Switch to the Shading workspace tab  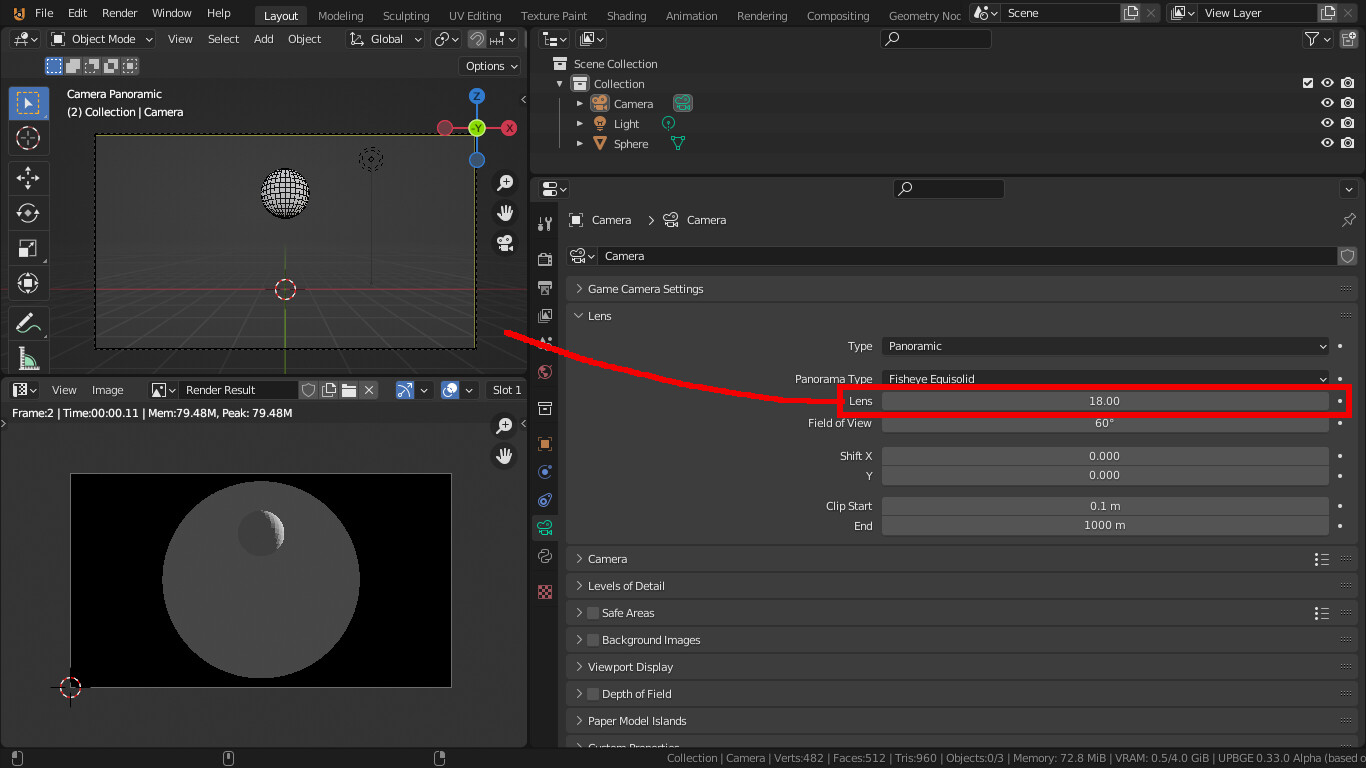point(627,15)
